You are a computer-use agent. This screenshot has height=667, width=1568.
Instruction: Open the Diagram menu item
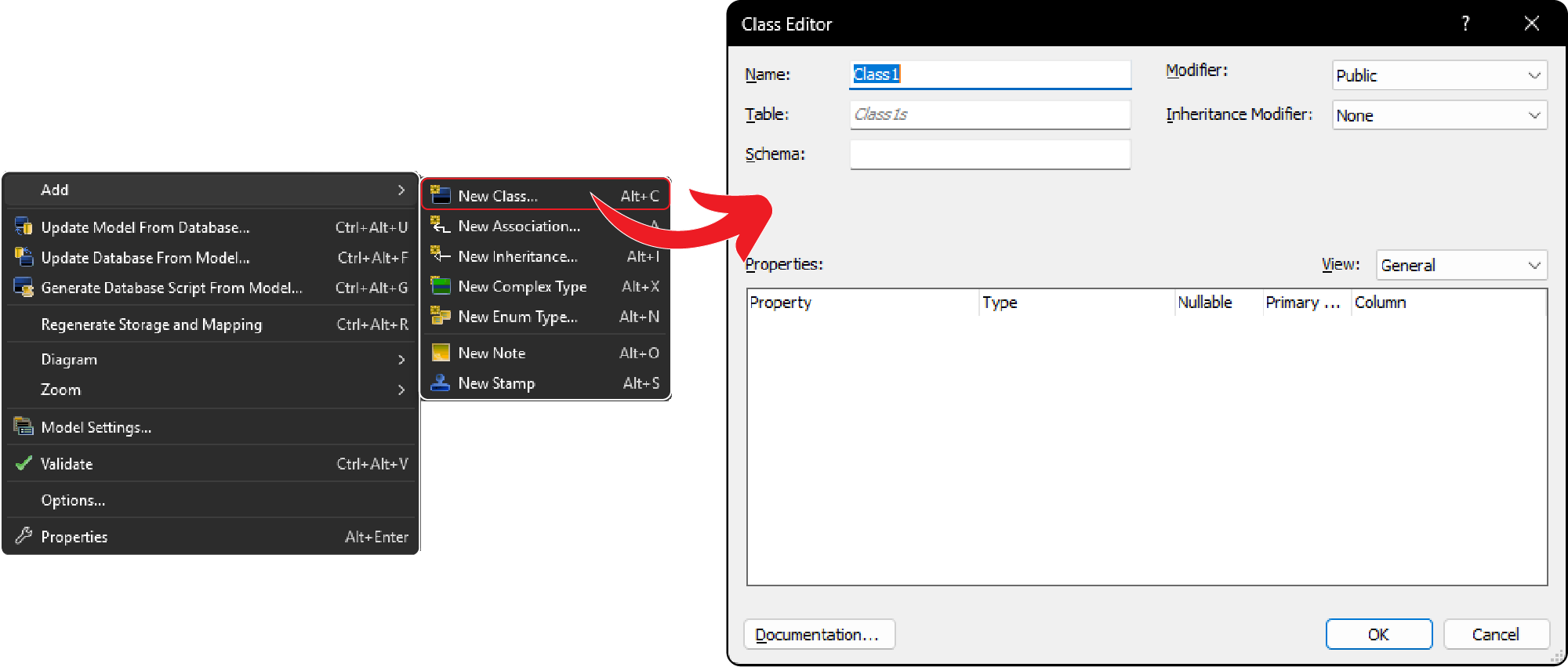[x=210, y=360]
